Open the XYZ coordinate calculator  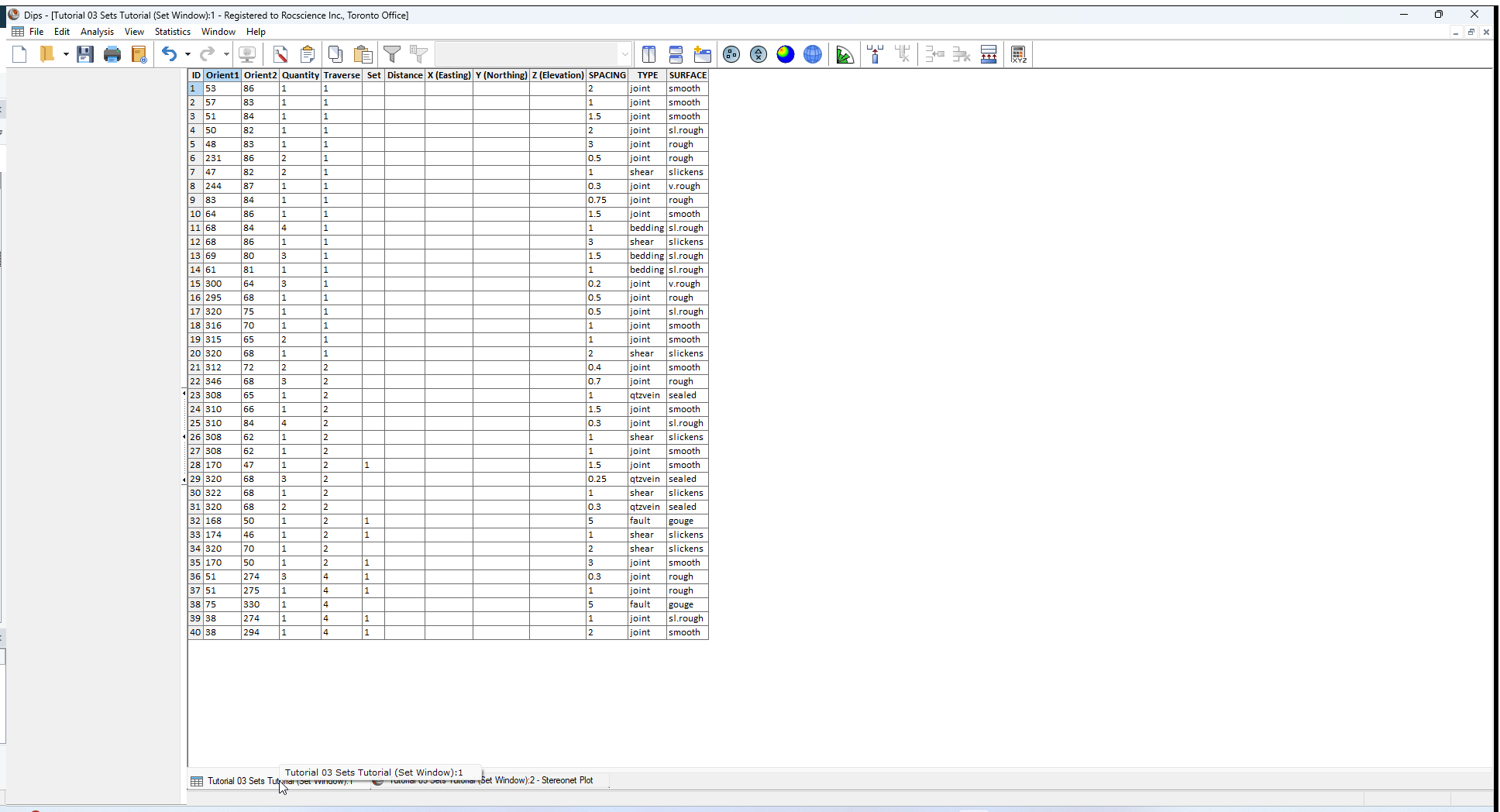click(x=1019, y=54)
